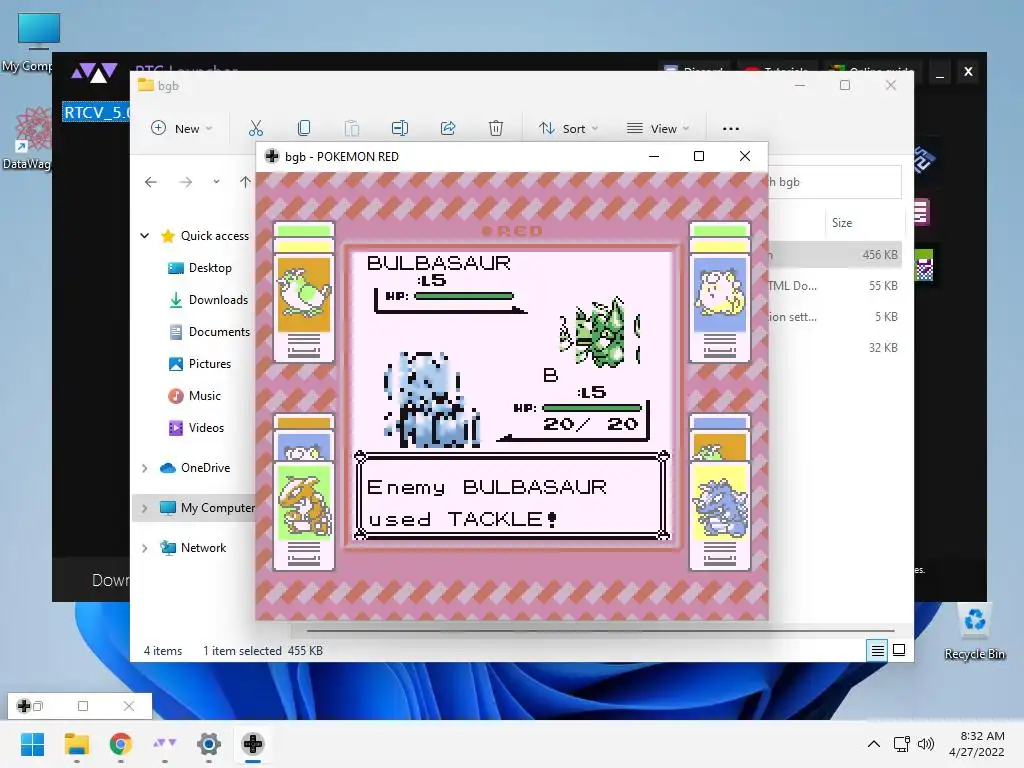The image size is (1024, 768).
Task: Switch Explorer to details view icon
Action: tap(877, 650)
